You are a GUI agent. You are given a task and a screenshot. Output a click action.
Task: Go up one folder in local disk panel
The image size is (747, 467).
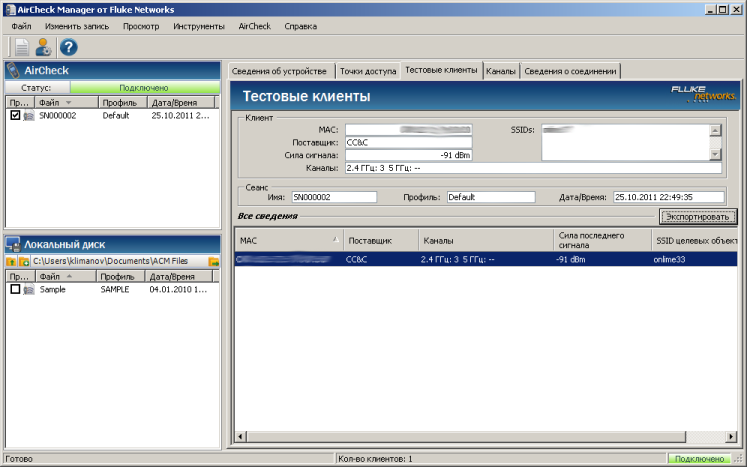[11, 261]
